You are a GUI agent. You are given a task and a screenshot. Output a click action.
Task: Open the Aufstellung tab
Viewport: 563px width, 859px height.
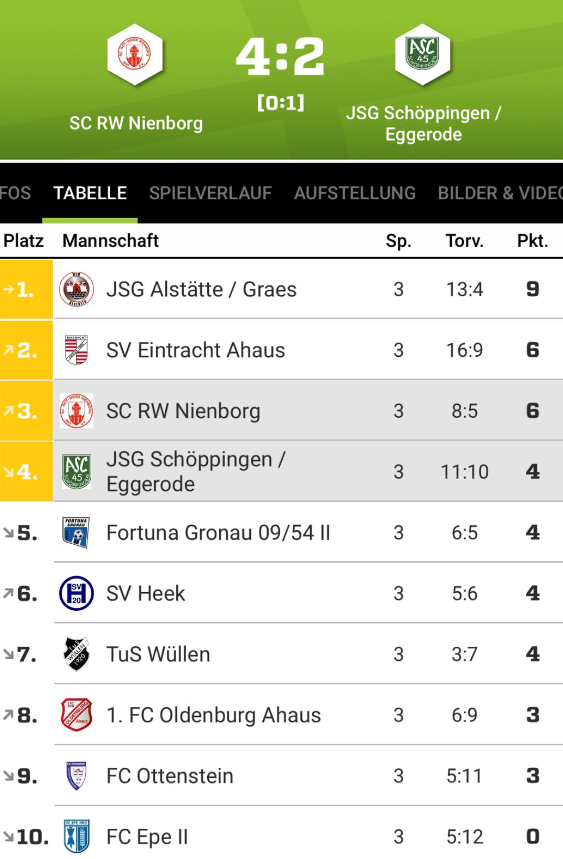pyautogui.click(x=355, y=193)
